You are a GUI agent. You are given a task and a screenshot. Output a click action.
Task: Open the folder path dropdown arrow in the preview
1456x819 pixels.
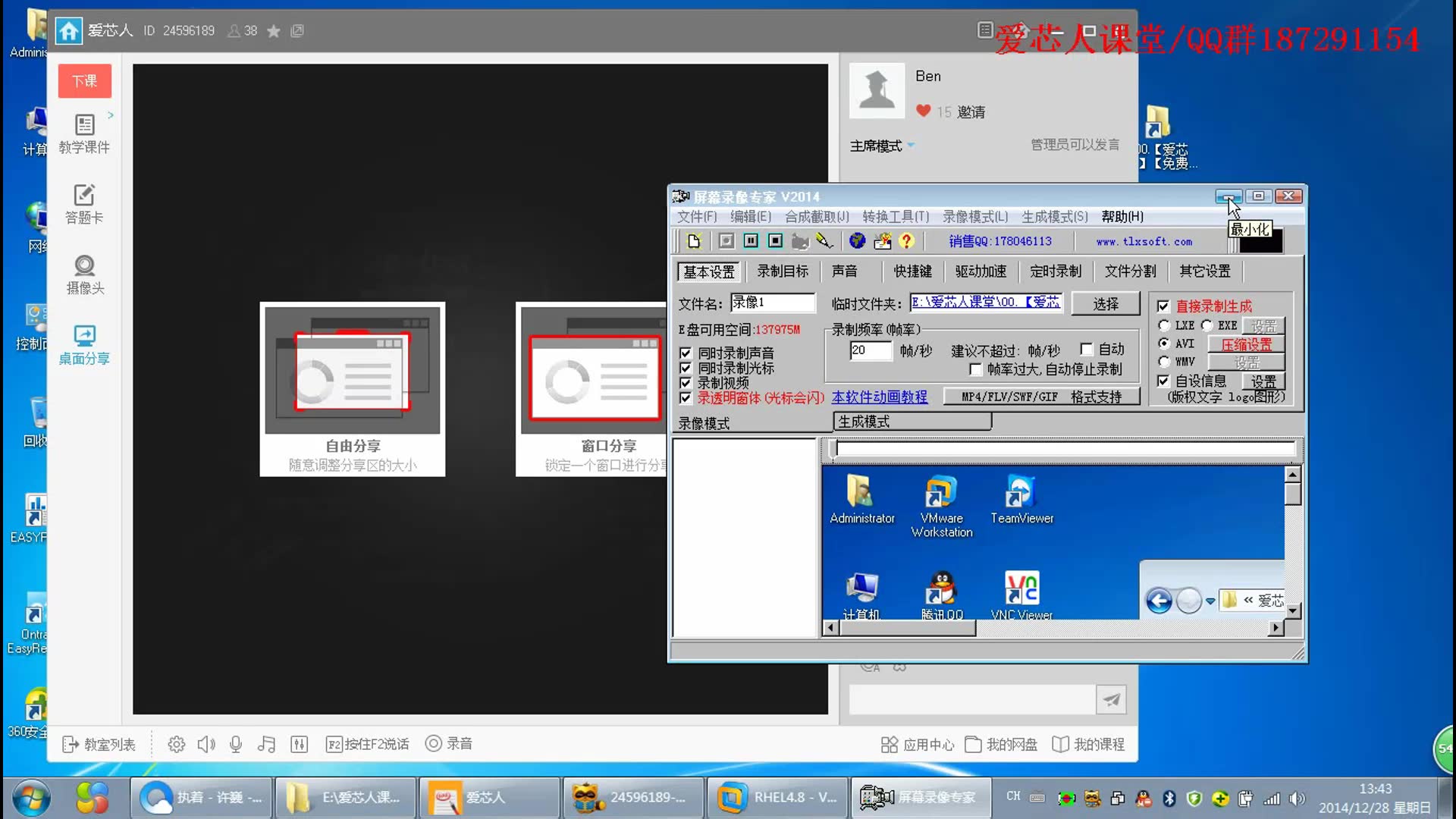tap(1210, 601)
